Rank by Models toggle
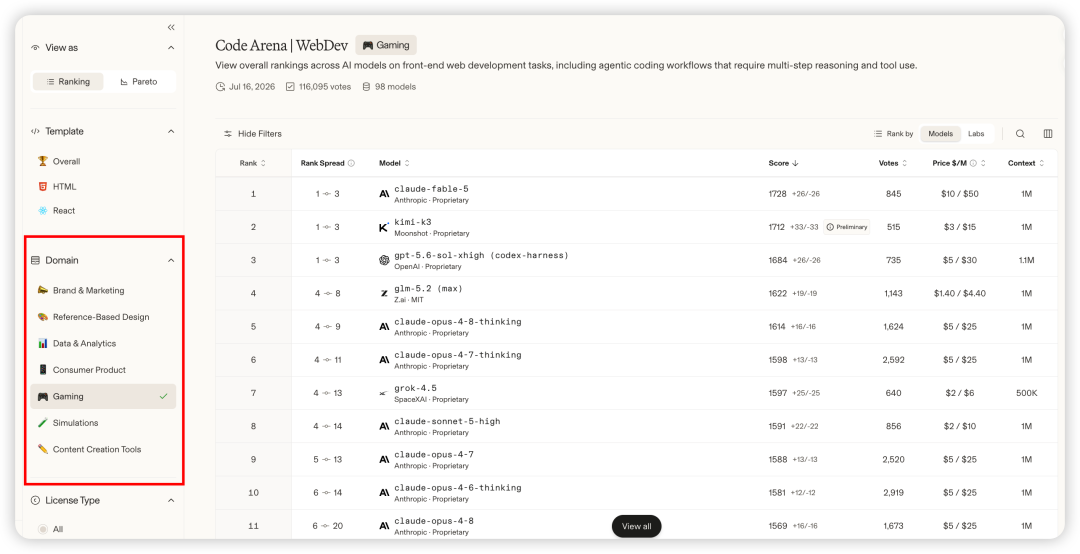This screenshot has width=1080, height=554. pyautogui.click(x=940, y=134)
